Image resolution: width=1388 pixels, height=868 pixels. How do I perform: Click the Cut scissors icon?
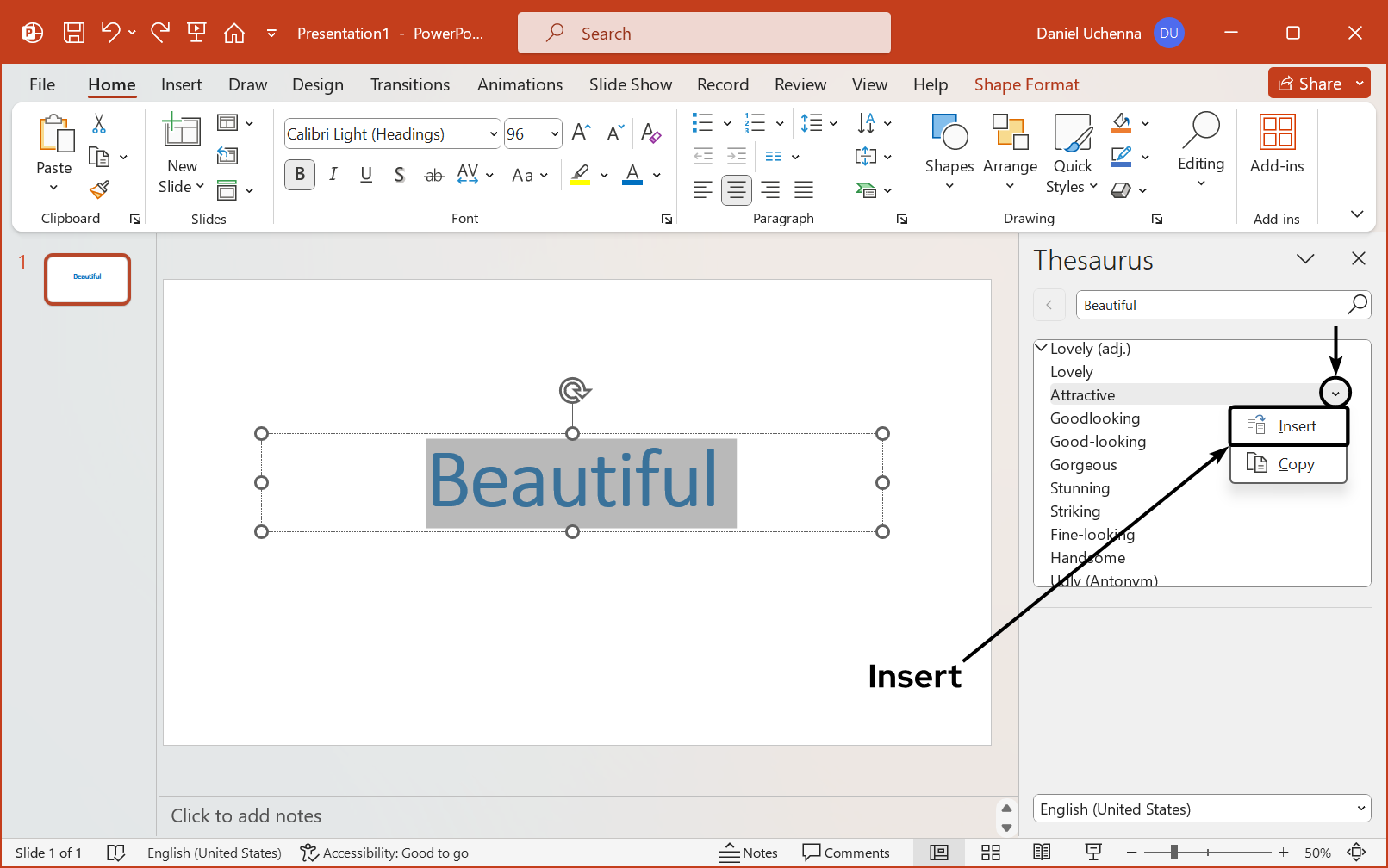coord(99,124)
